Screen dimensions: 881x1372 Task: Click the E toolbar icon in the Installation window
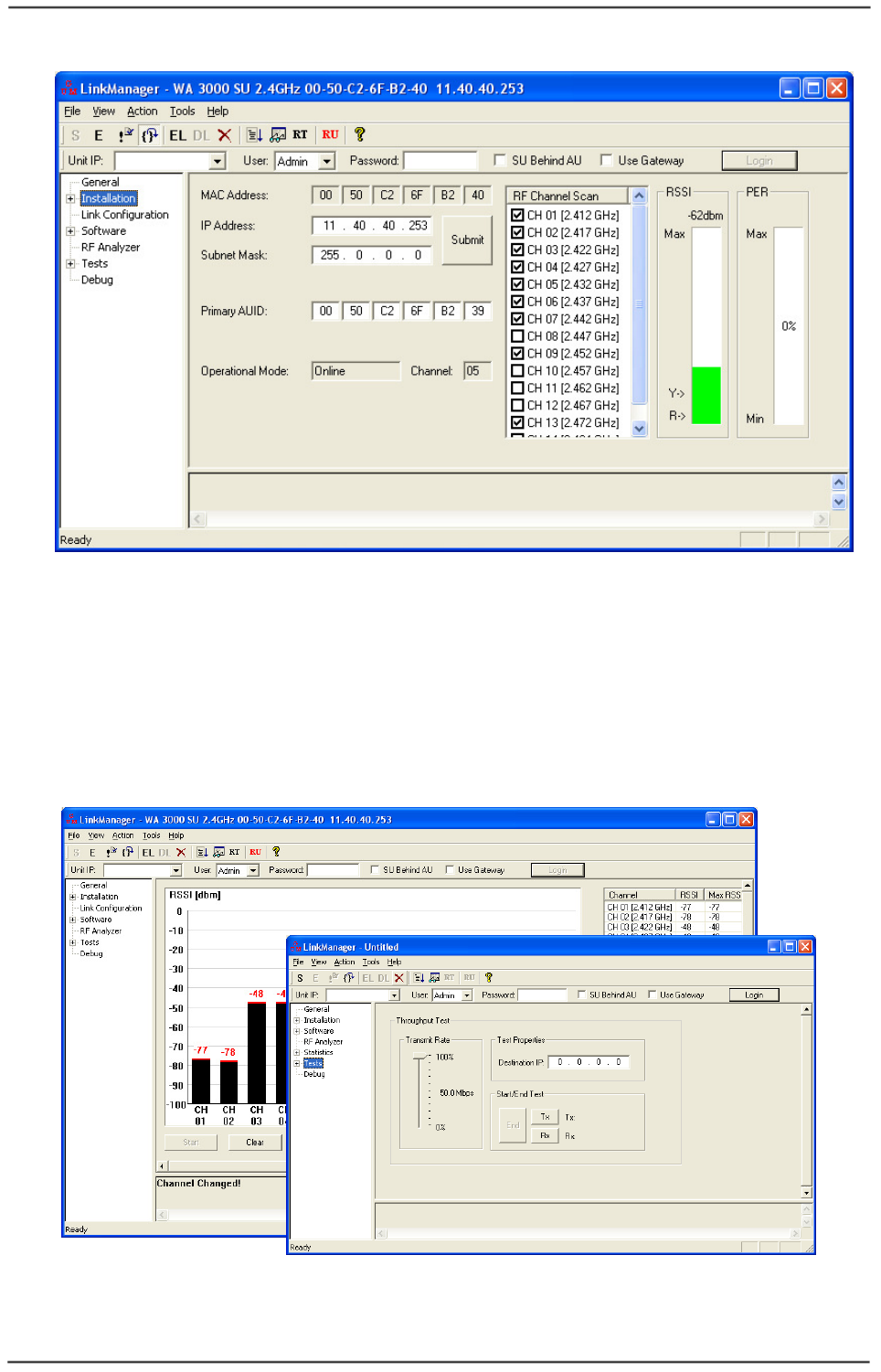coord(99,135)
